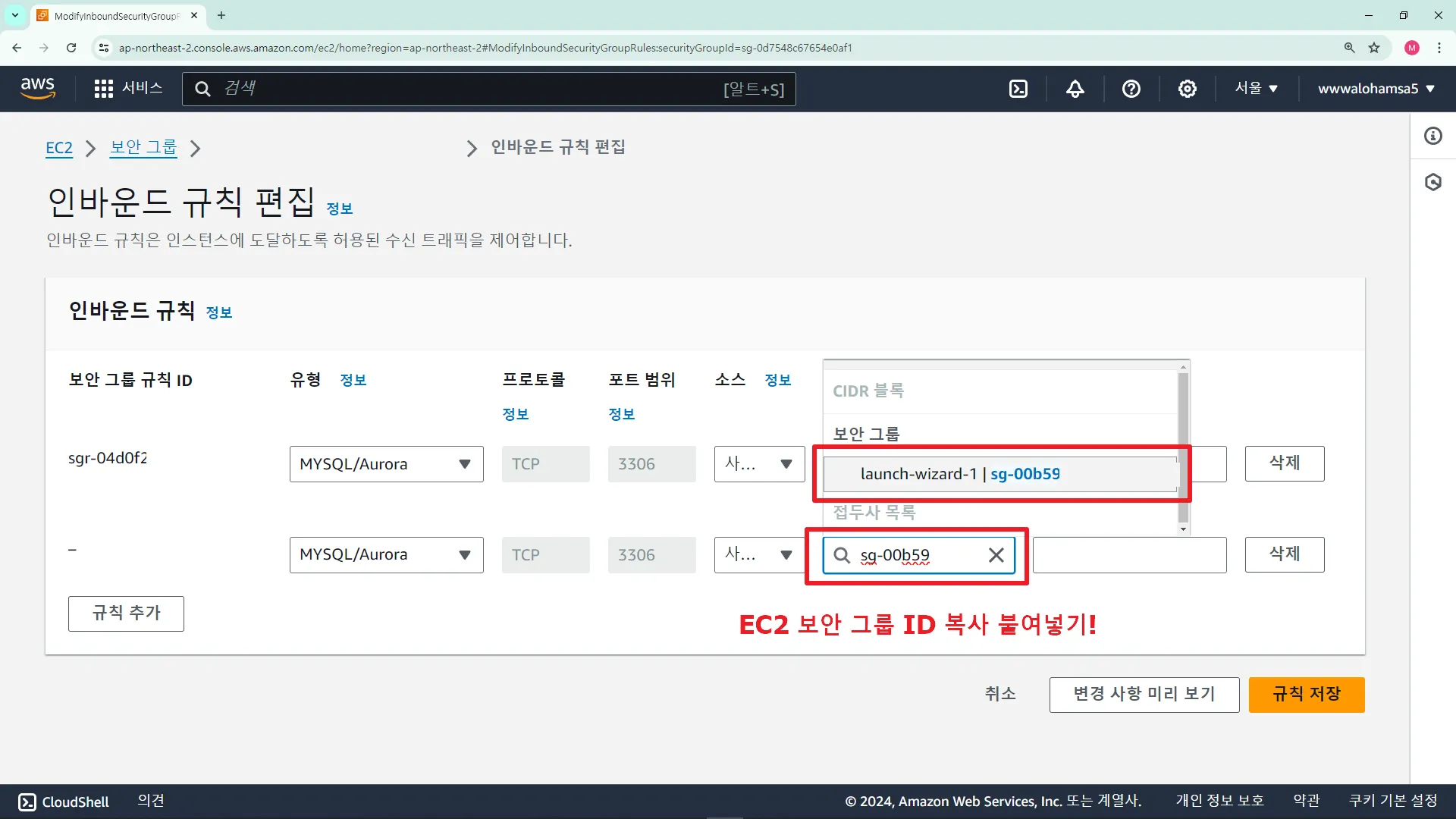
Task: Click the dropdown list scrollbar down arrow
Action: coord(1183,529)
